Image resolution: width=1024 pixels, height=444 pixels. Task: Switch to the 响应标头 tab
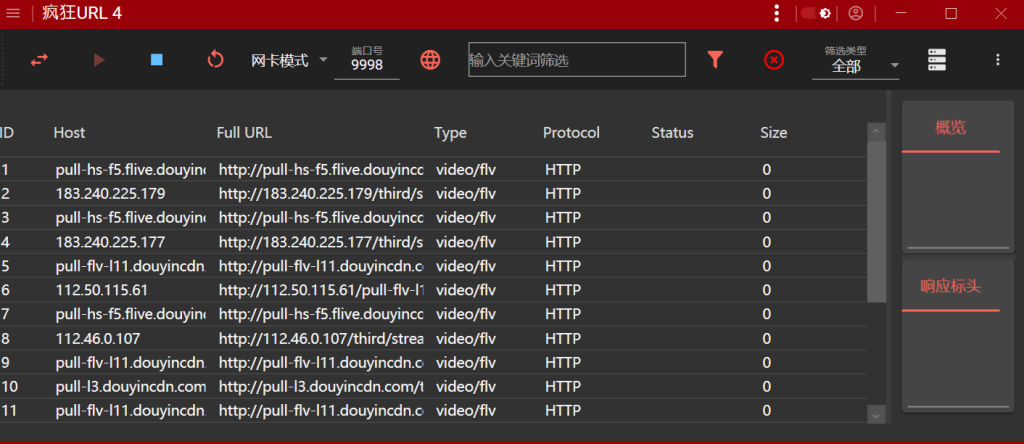(951, 287)
